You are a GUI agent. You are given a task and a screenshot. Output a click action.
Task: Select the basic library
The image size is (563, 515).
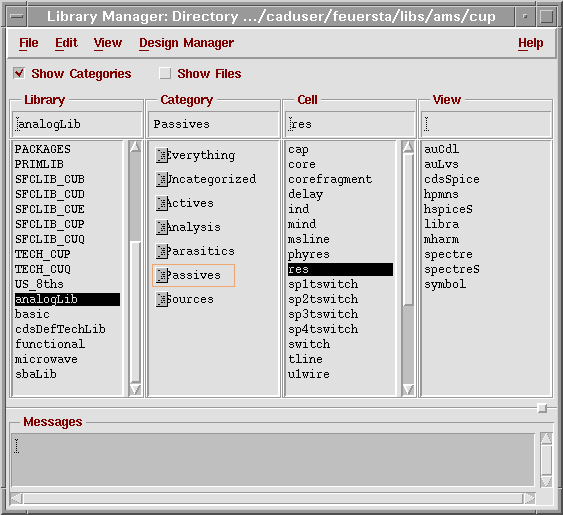click(32, 314)
